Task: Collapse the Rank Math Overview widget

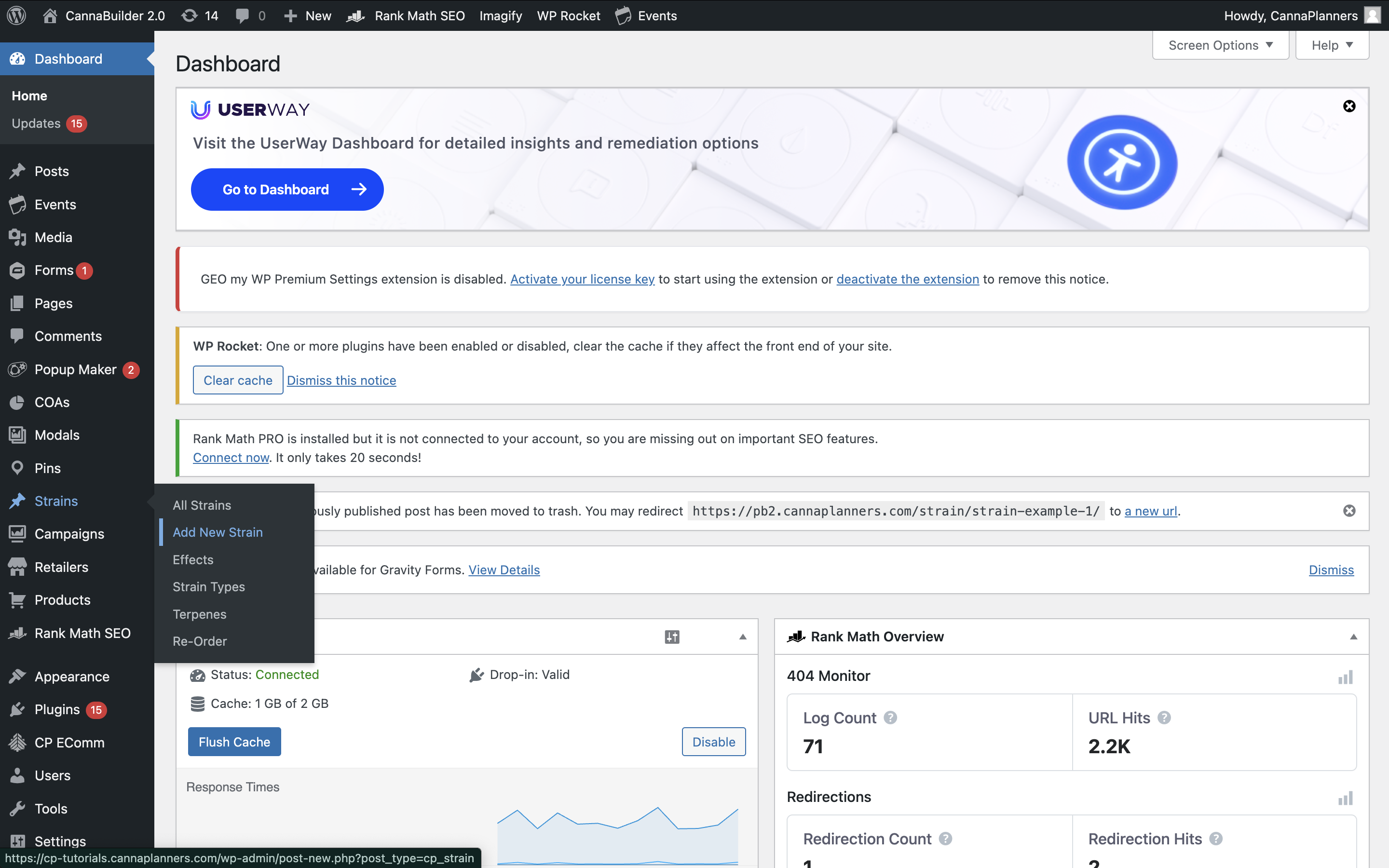Action: [1353, 637]
